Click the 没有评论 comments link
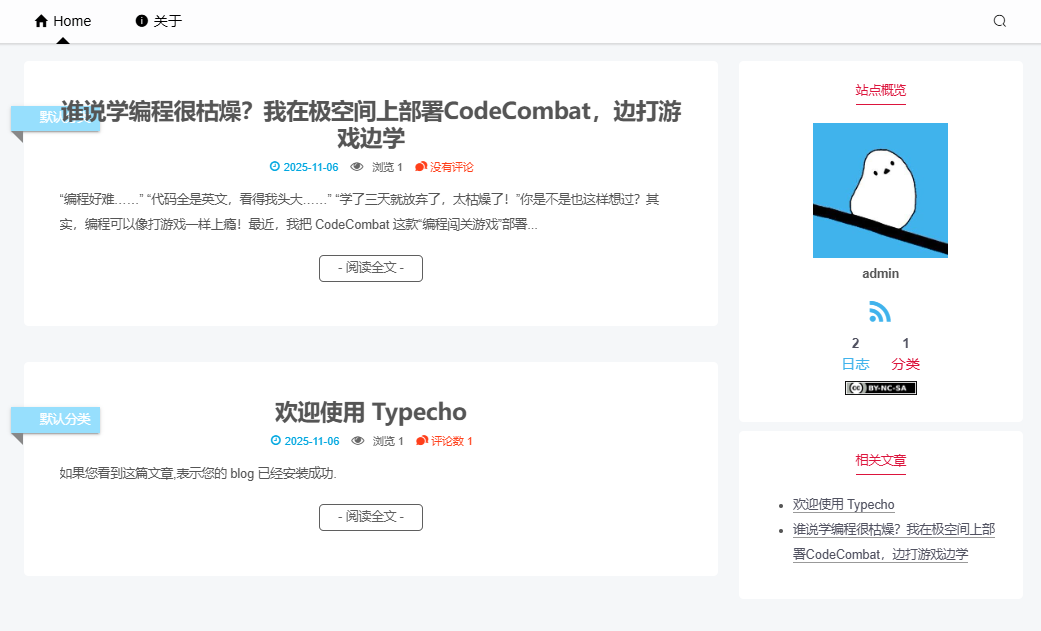Screen dimensions: 1041x631 point(451,167)
